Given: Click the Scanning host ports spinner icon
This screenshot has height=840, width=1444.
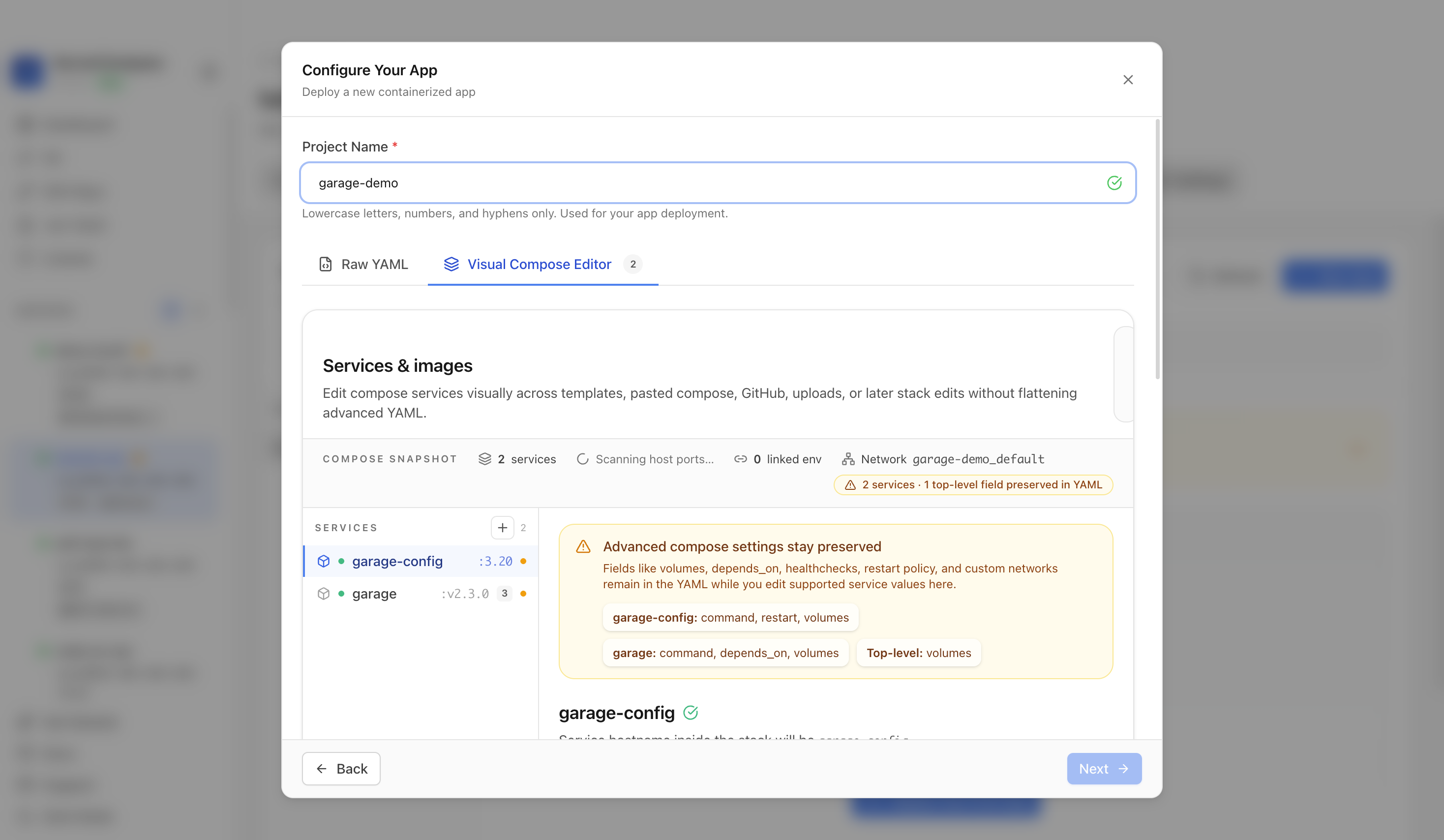Looking at the screenshot, I should click(582, 459).
